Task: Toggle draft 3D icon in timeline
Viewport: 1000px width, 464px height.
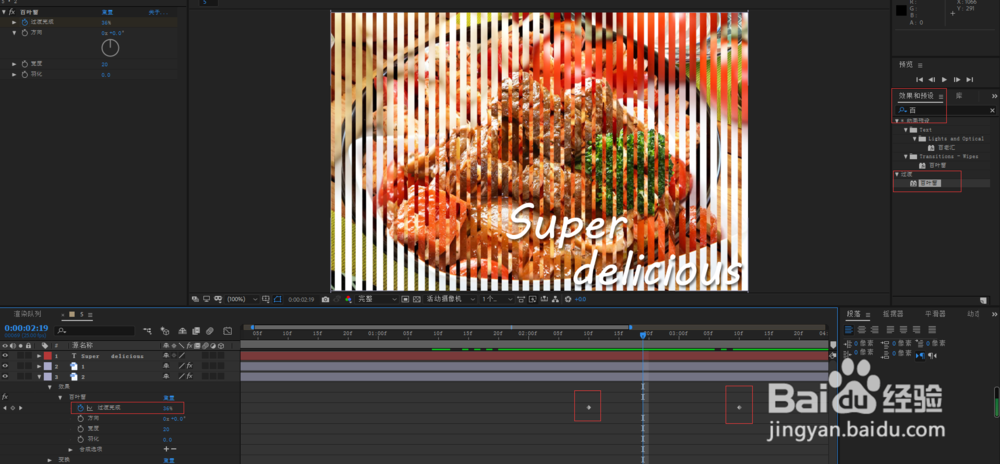Action: point(165,331)
